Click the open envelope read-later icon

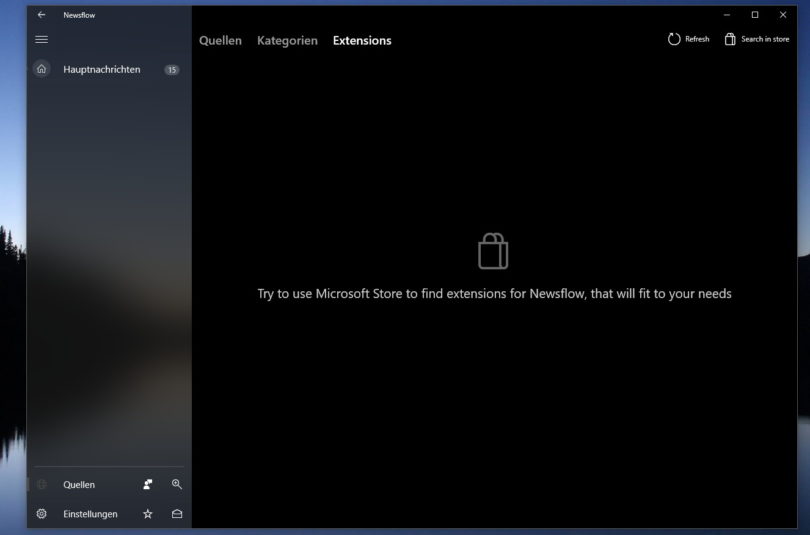tap(177, 514)
